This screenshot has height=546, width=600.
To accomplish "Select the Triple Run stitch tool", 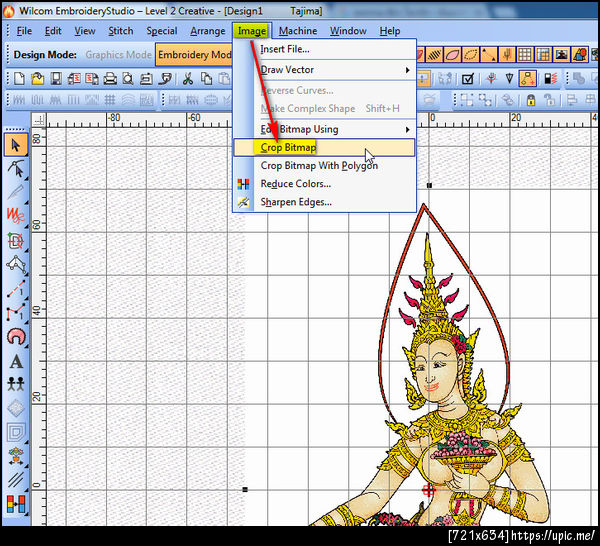I will [16, 312].
